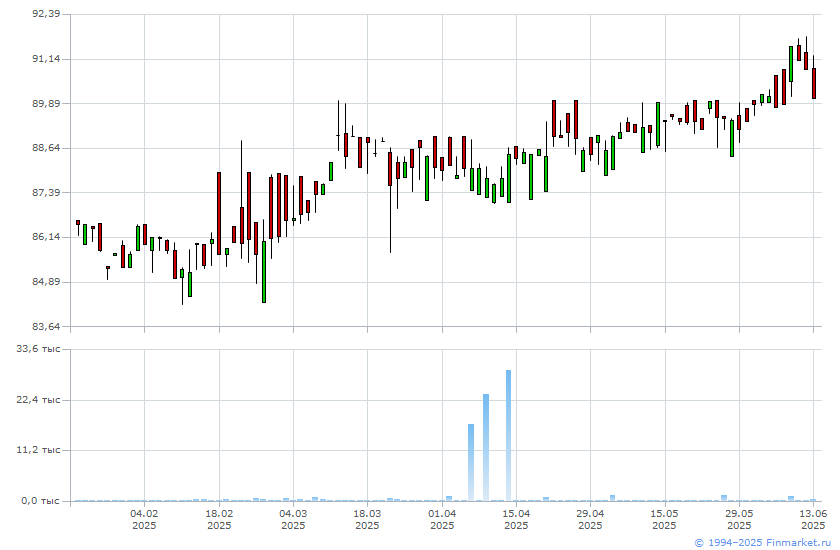Click the 15.04 2025 date label

[516, 519]
